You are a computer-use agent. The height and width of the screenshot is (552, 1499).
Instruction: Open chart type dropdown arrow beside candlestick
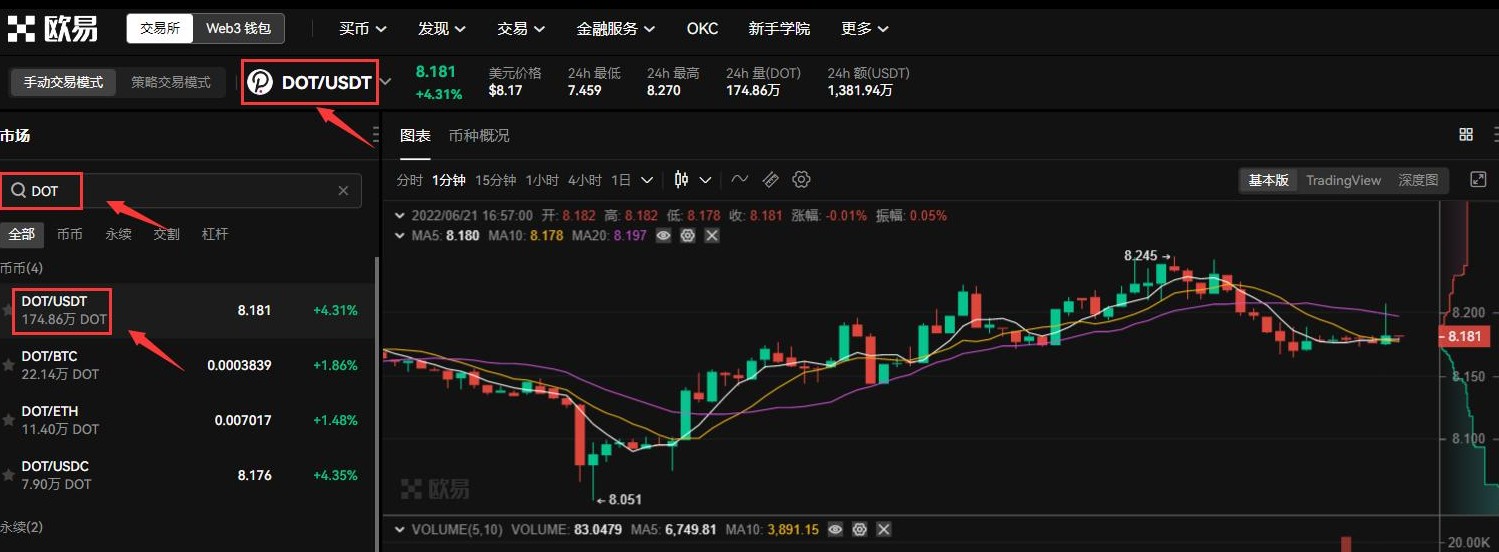point(705,180)
